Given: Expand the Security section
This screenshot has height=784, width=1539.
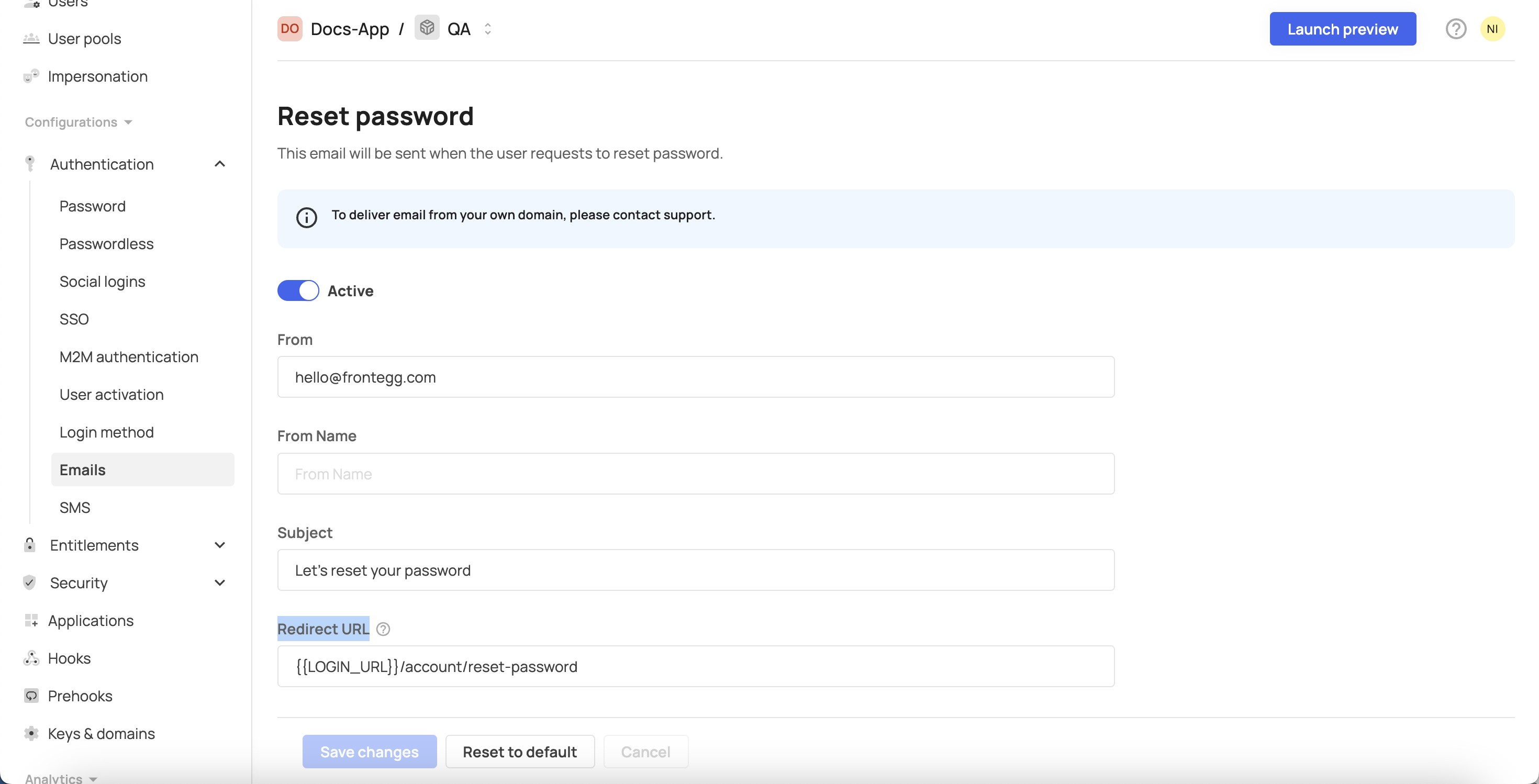Looking at the screenshot, I should (219, 583).
